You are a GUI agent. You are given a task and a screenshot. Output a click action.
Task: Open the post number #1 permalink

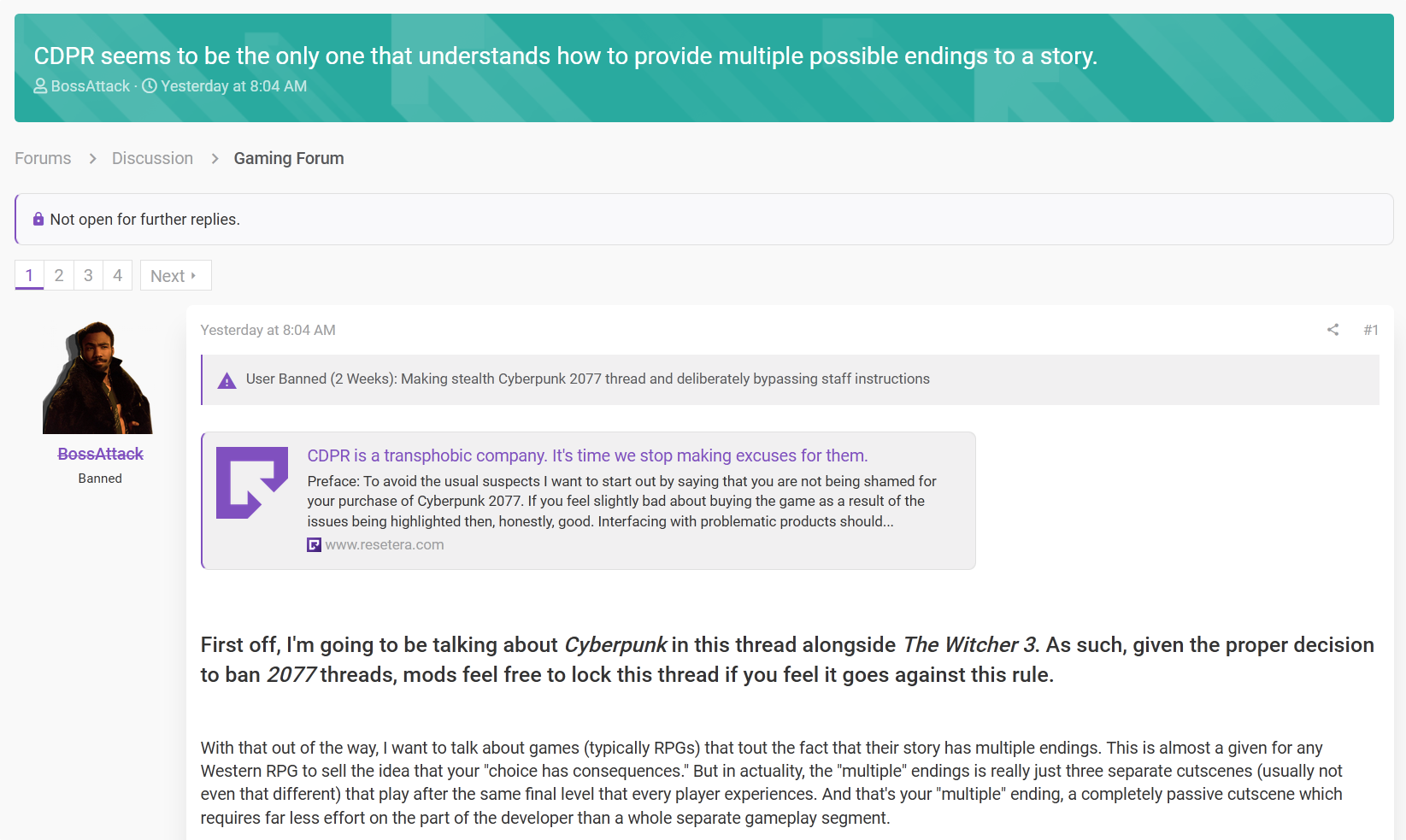(1371, 330)
